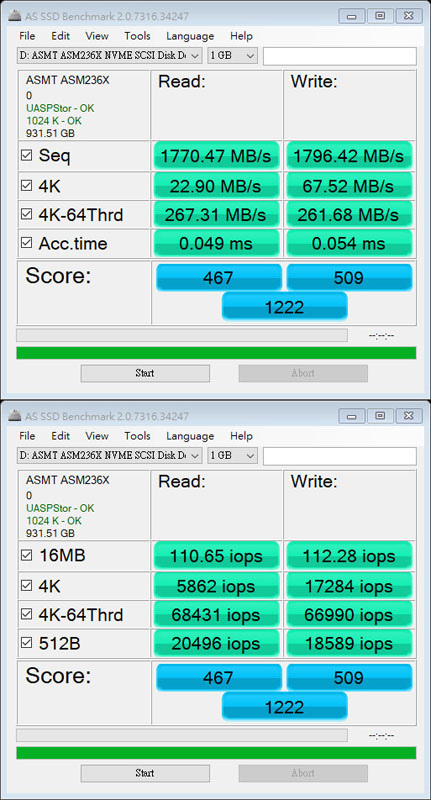This screenshot has width=431, height=800.
Task: Click 16MB write result 112.28 iops
Action: (349, 556)
